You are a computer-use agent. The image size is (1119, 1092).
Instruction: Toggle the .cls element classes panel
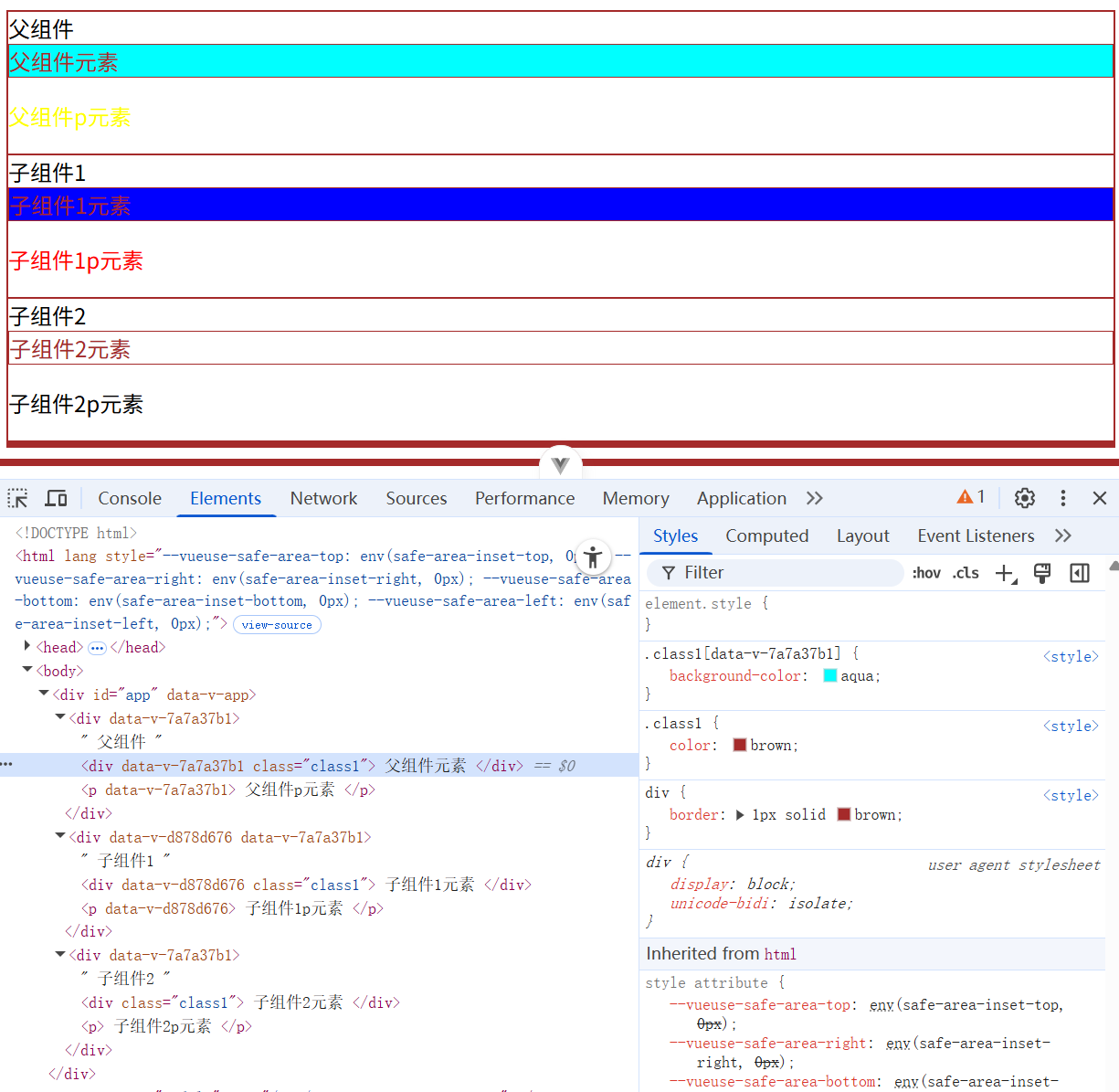pyautogui.click(x=966, y=573)
